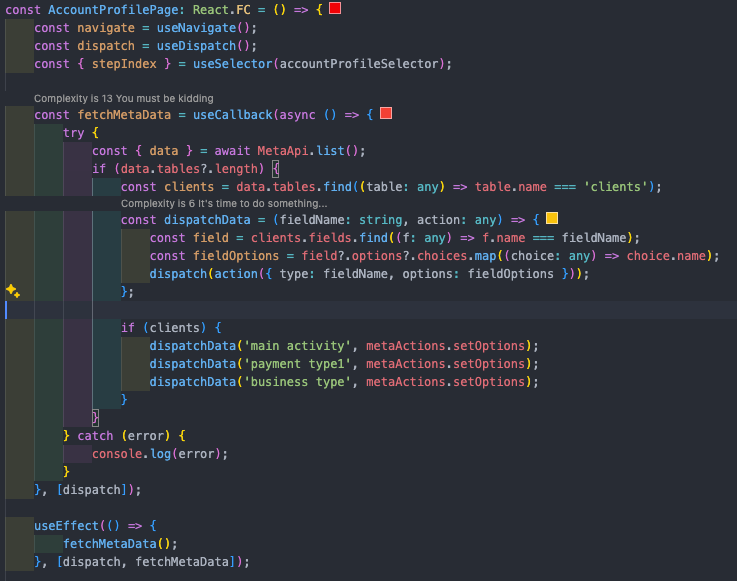Viewport: 737px width, 581px height.
Task: Click the catch keyword
Action: [x=95, y=436]
